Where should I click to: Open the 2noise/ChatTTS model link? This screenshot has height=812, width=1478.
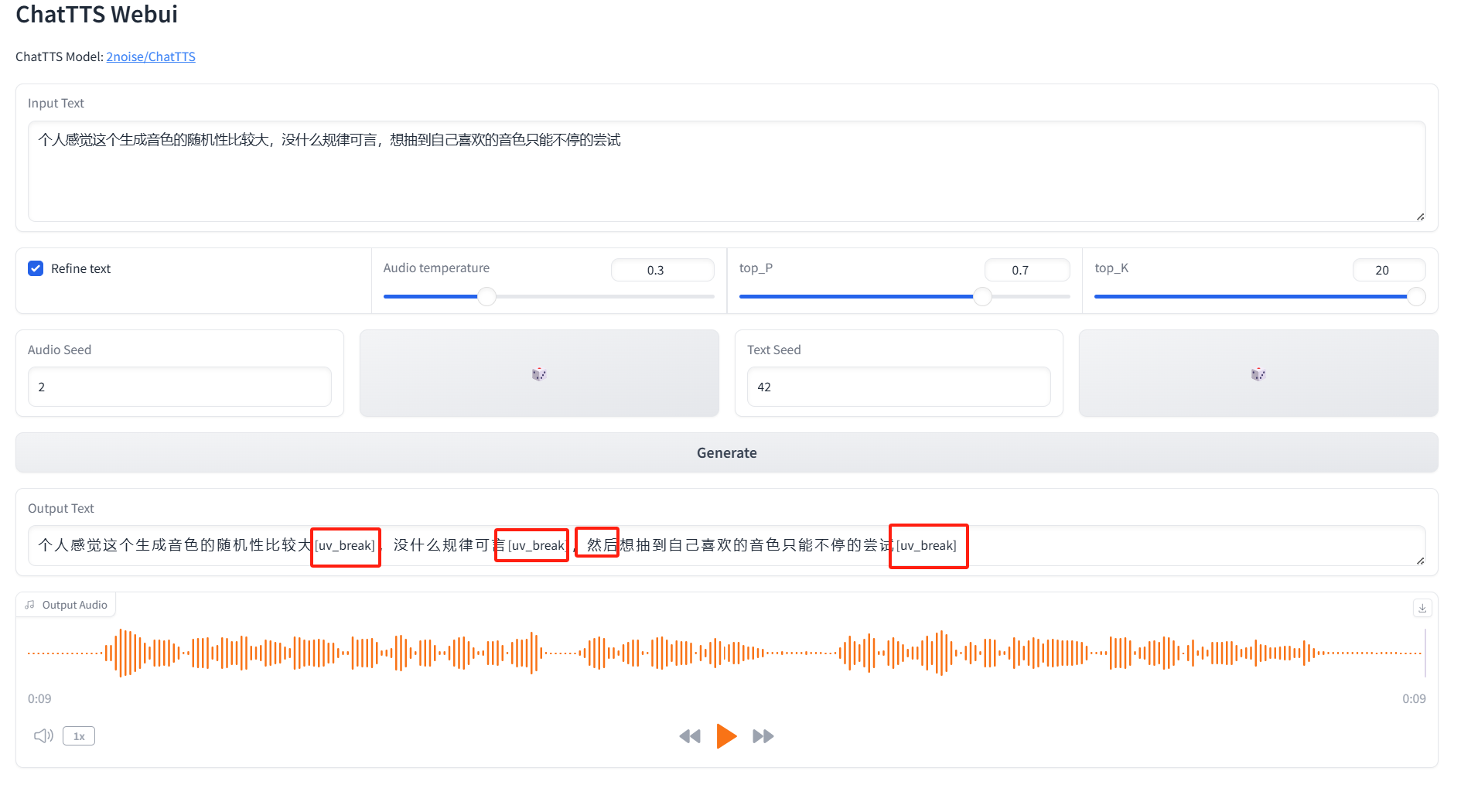point(151,56)
